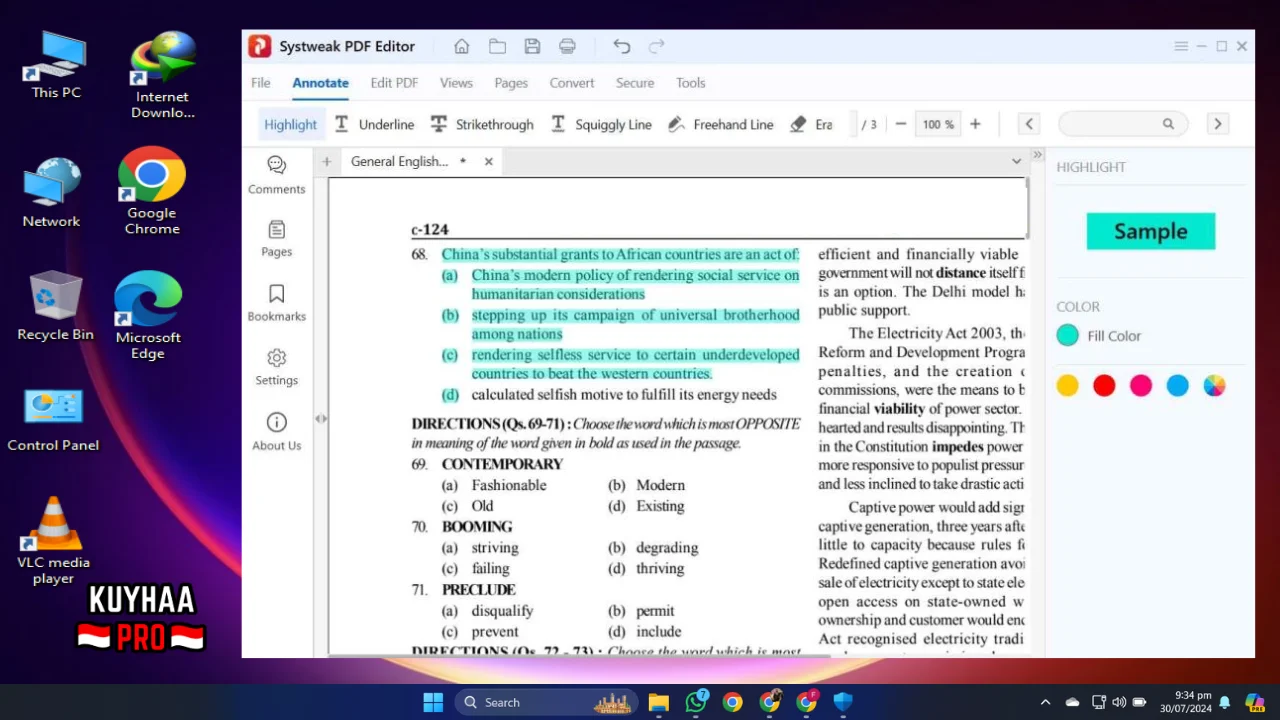Select the Freehand Line tool
1280x720 pixels.
[721, 124]
